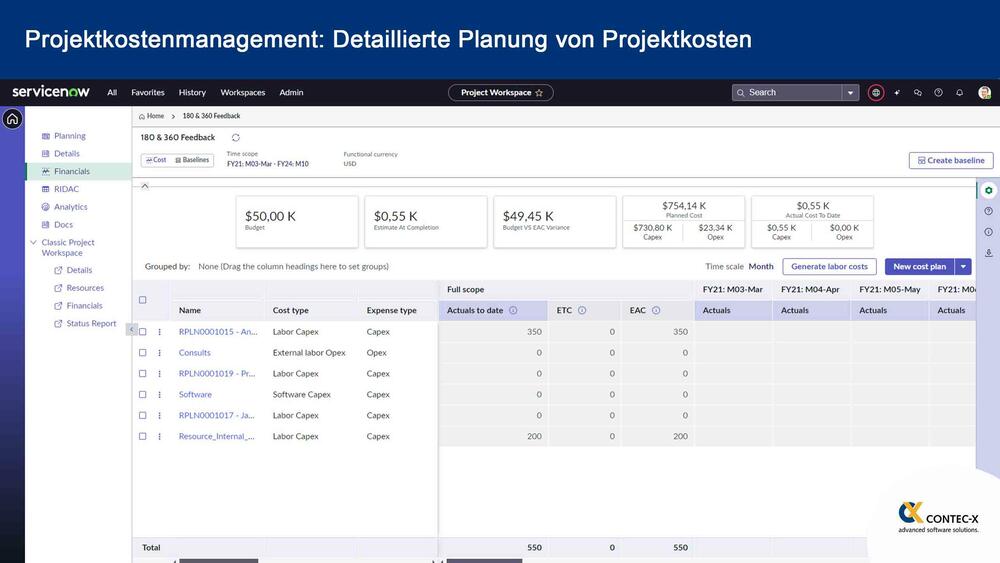Toggle the select-all checkbox in table header
Screen dimensions: 1000x563
143,300
